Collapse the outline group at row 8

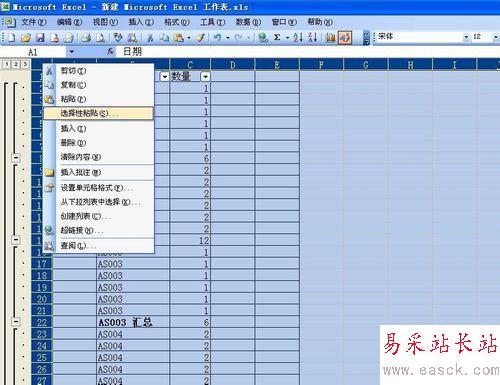16,158
